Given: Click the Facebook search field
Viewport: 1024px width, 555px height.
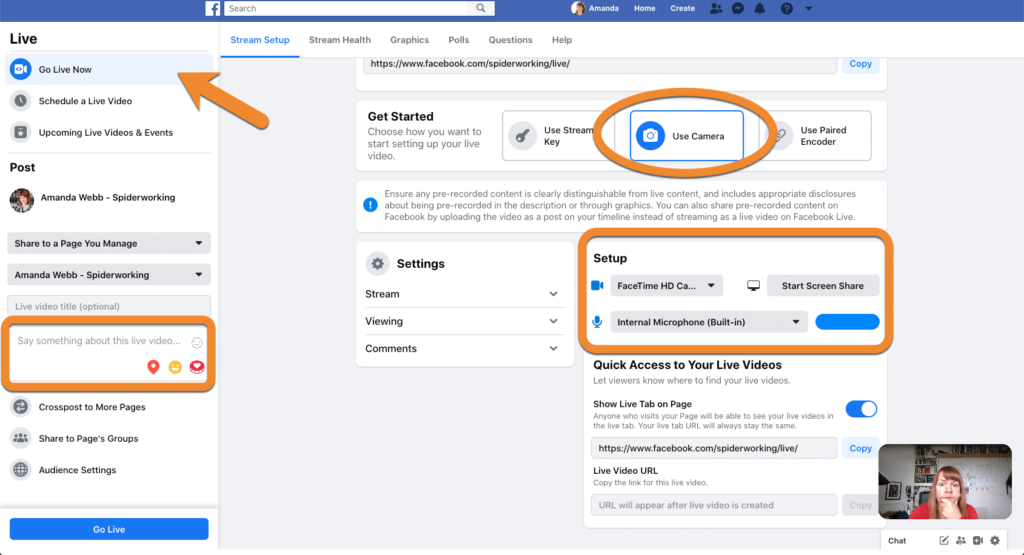Looking at the screenshot, I should coord(346,8).
